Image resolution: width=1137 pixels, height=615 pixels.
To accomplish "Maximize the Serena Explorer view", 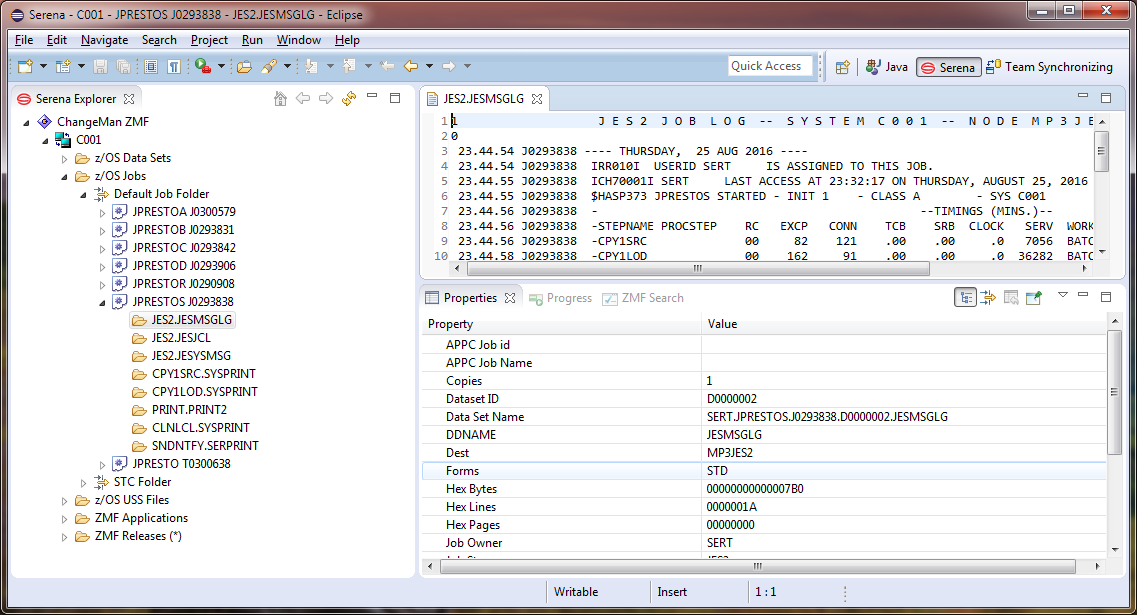I will coord(395,98).
